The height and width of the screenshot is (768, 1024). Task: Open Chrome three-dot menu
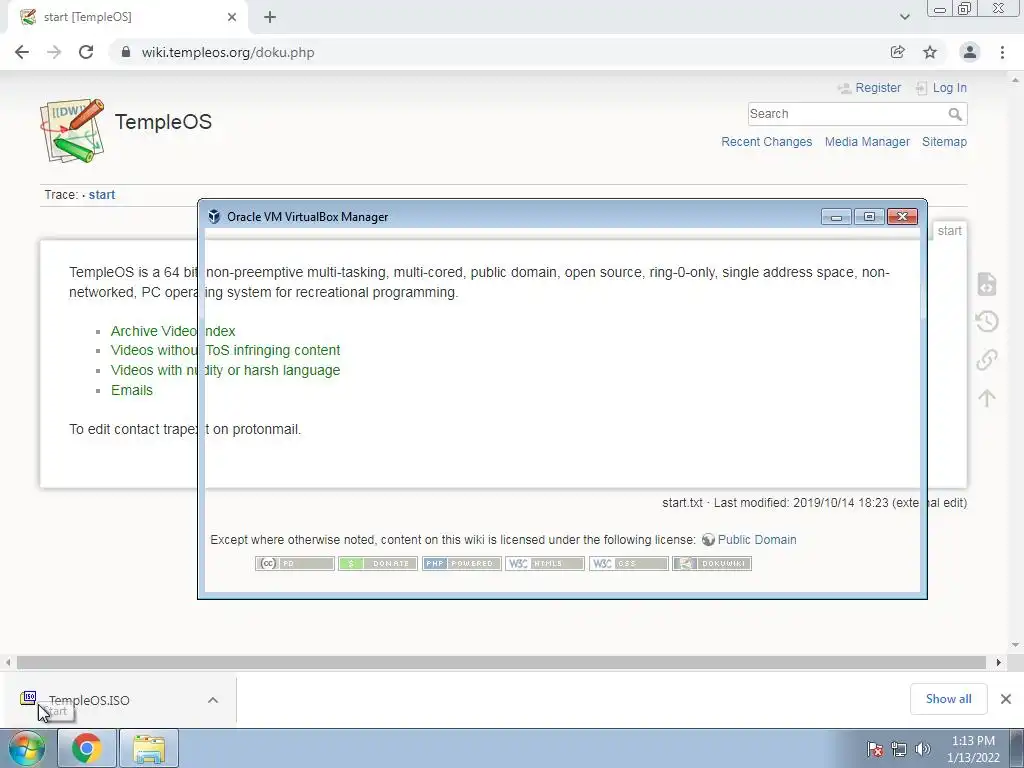pos(1002,52)
